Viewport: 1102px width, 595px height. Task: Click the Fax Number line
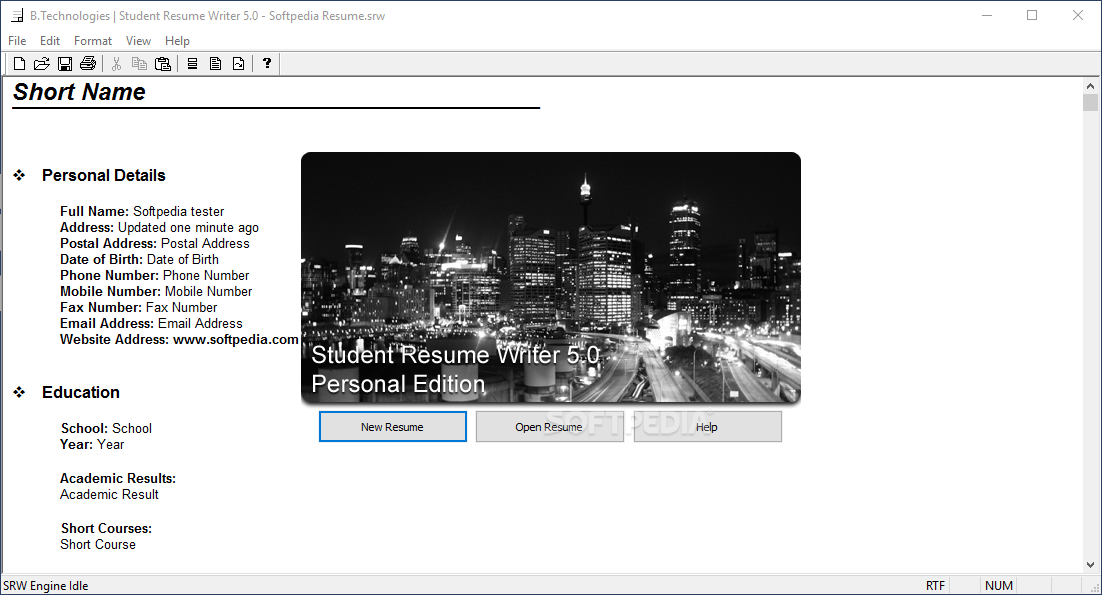click(x=138, y=308)
